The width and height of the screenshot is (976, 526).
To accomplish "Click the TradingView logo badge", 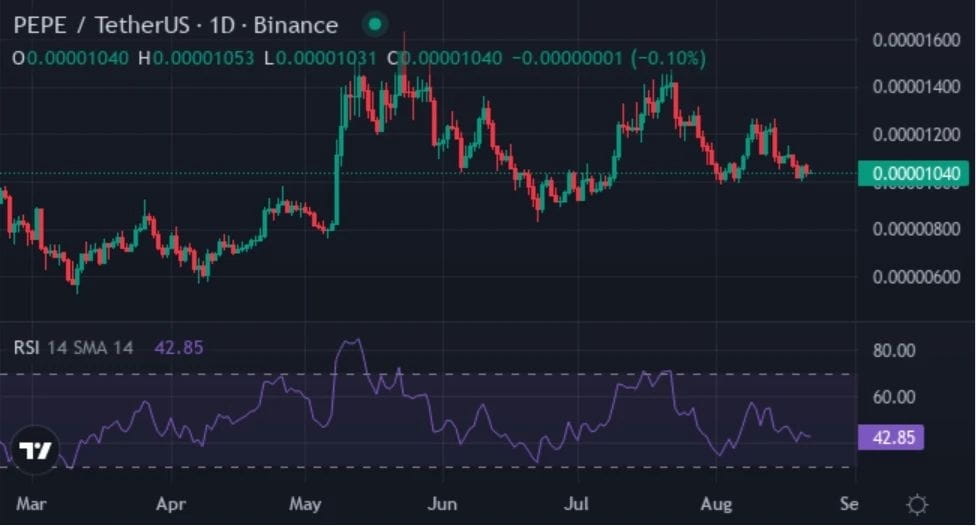I will tap(35, 449).
